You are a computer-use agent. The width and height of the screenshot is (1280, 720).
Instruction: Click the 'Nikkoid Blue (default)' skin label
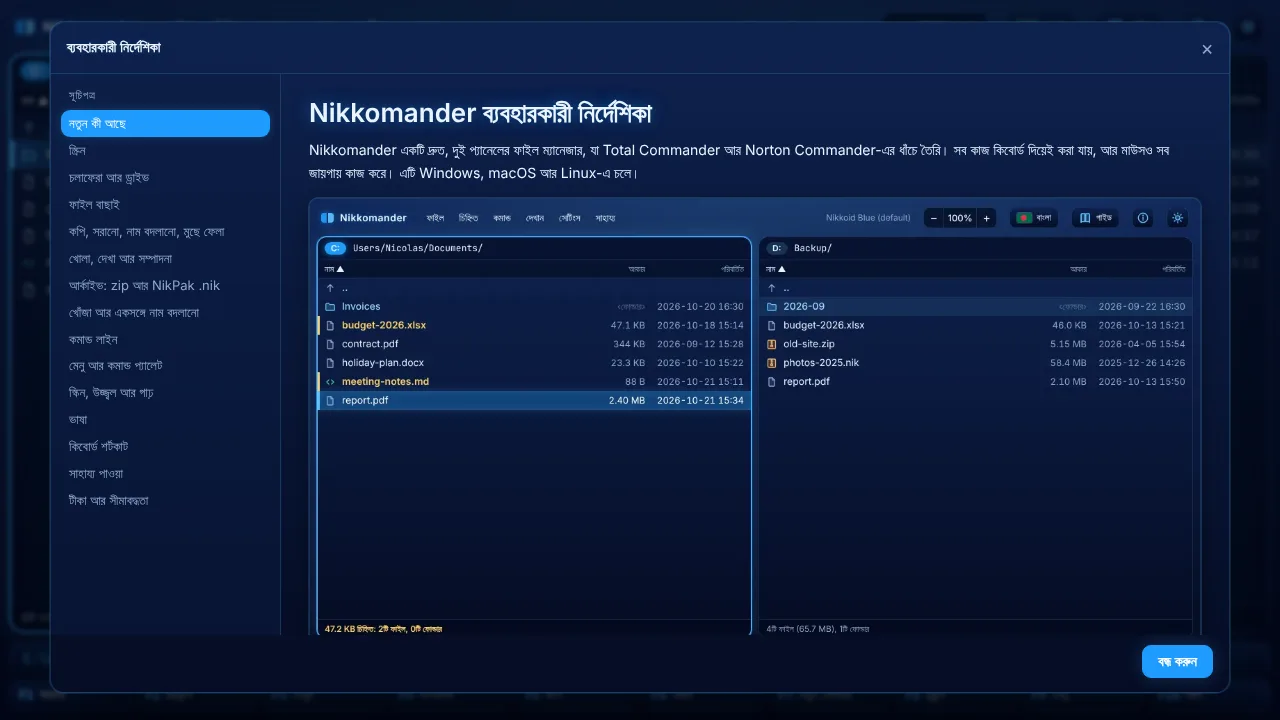click(868, 218)
